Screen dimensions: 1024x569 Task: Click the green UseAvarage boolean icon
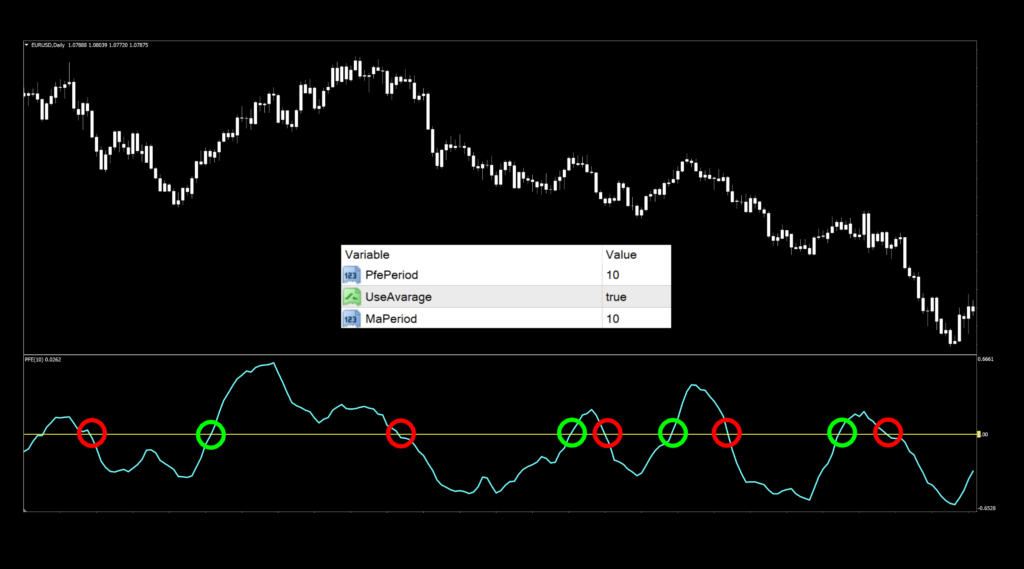coord(350,297)
